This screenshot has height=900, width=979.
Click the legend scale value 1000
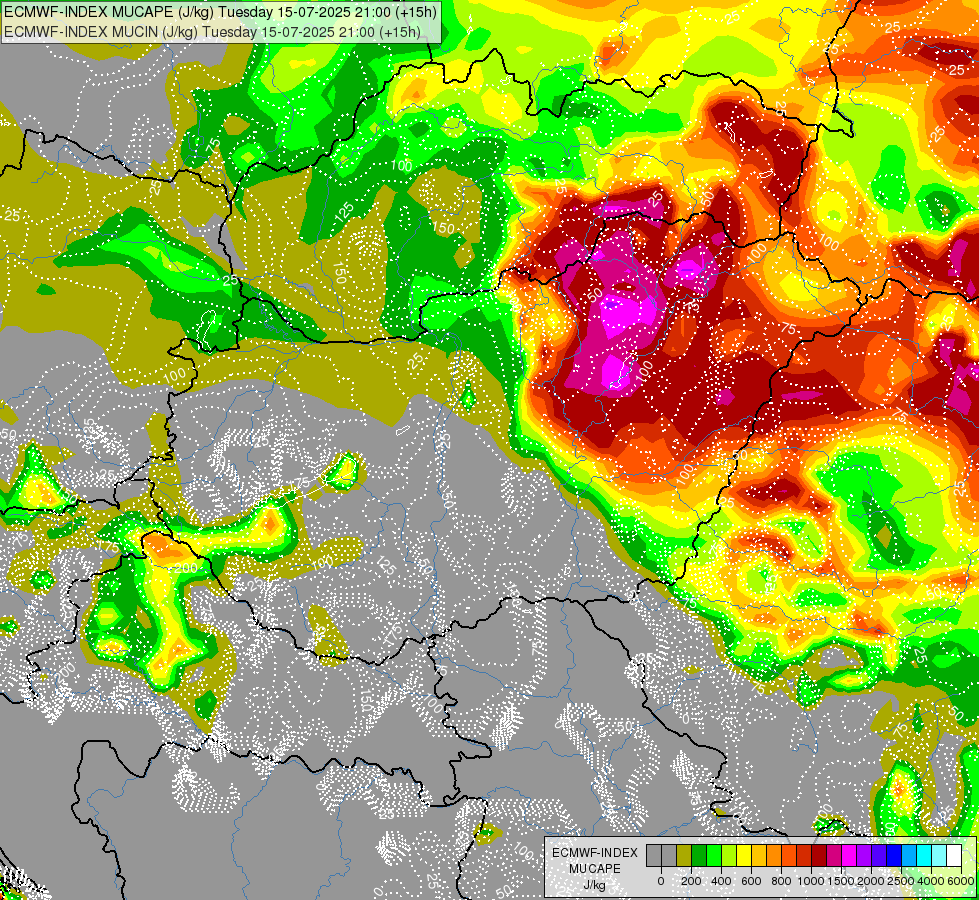coord(811,881)
